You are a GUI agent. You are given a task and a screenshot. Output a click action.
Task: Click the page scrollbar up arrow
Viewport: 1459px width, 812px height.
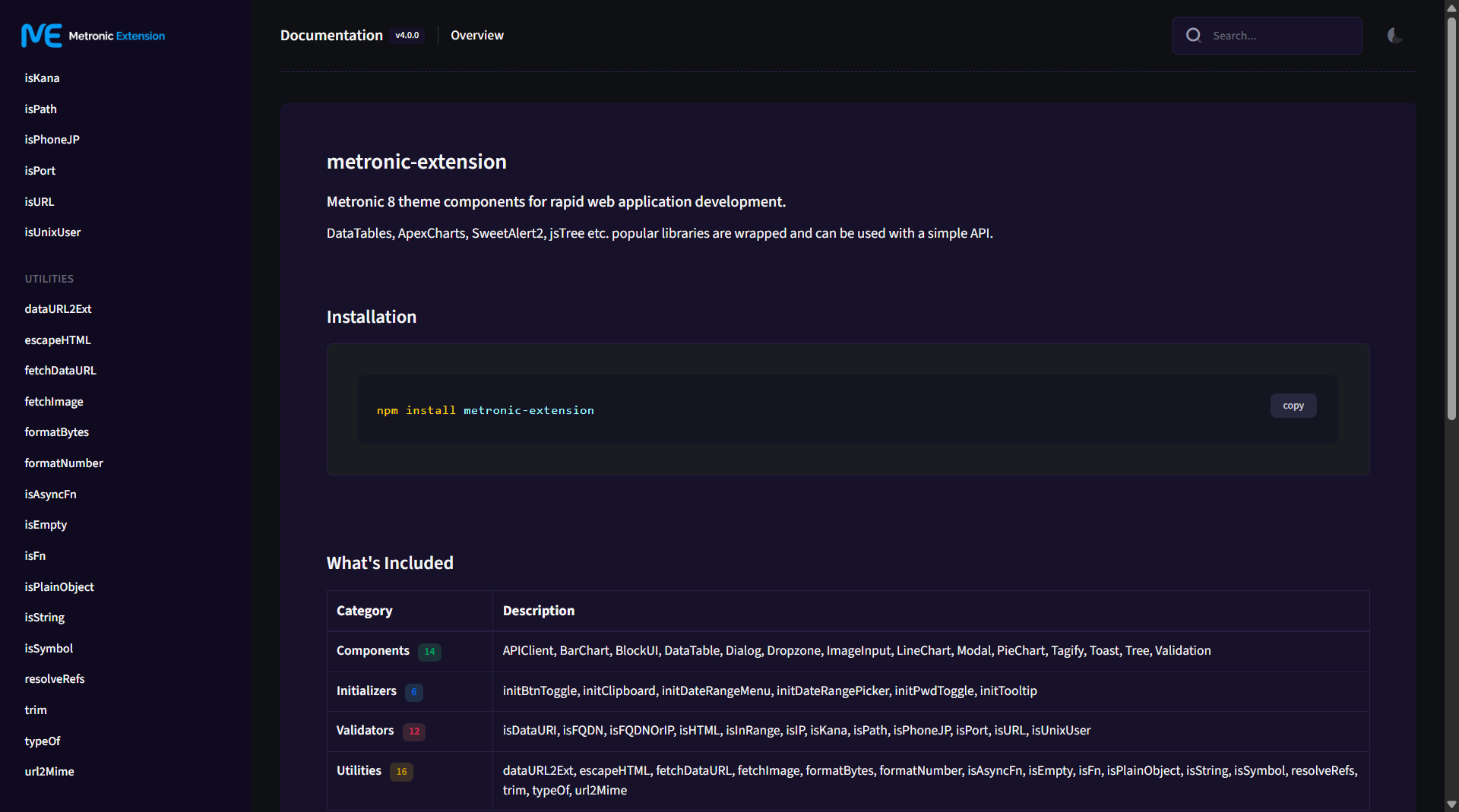[x=1451, y=7]
